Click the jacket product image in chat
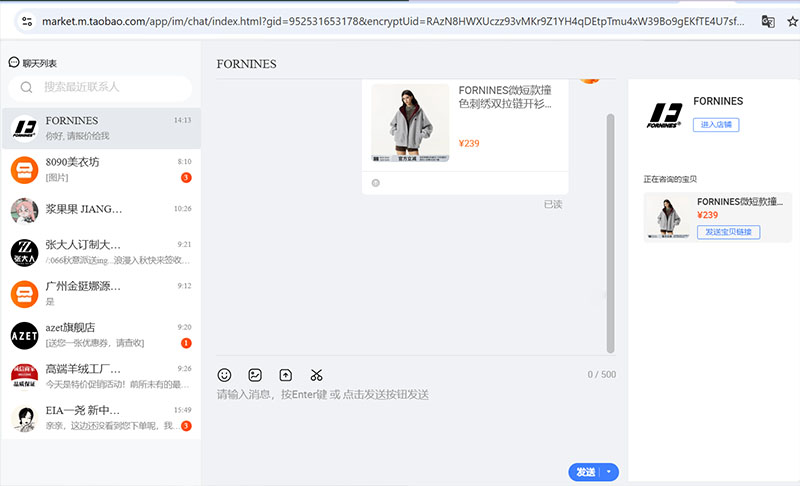This screenshot has width=800, height=486. click(410, 123)
